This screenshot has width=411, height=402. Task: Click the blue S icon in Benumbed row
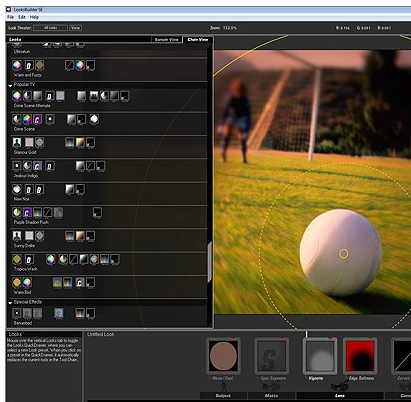(59, 313)
